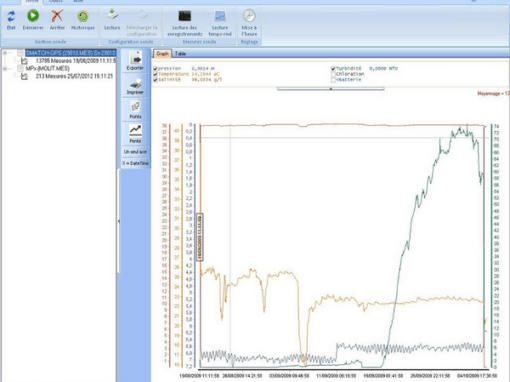The height and width of the screenshot is (382, 510).
Task: Enable the Chloration checkbox
Action: (333, 74)
